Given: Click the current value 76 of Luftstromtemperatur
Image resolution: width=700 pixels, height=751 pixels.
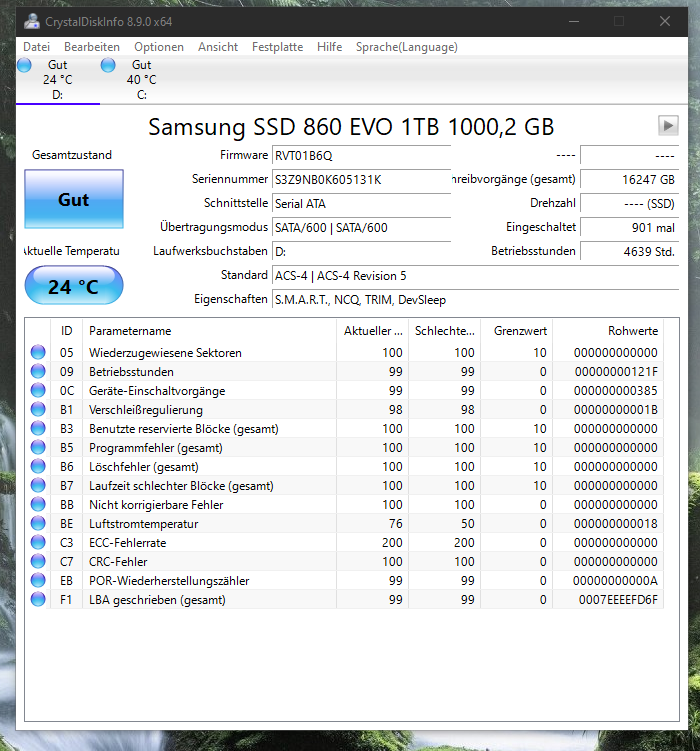Looking at the screenshot, I should click(395, 523).
